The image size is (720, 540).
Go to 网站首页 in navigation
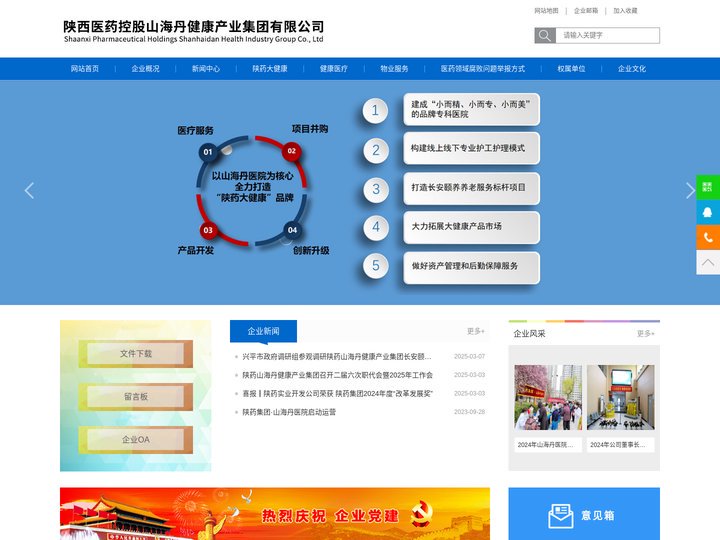pyautogui.click(x=85, y=69)
